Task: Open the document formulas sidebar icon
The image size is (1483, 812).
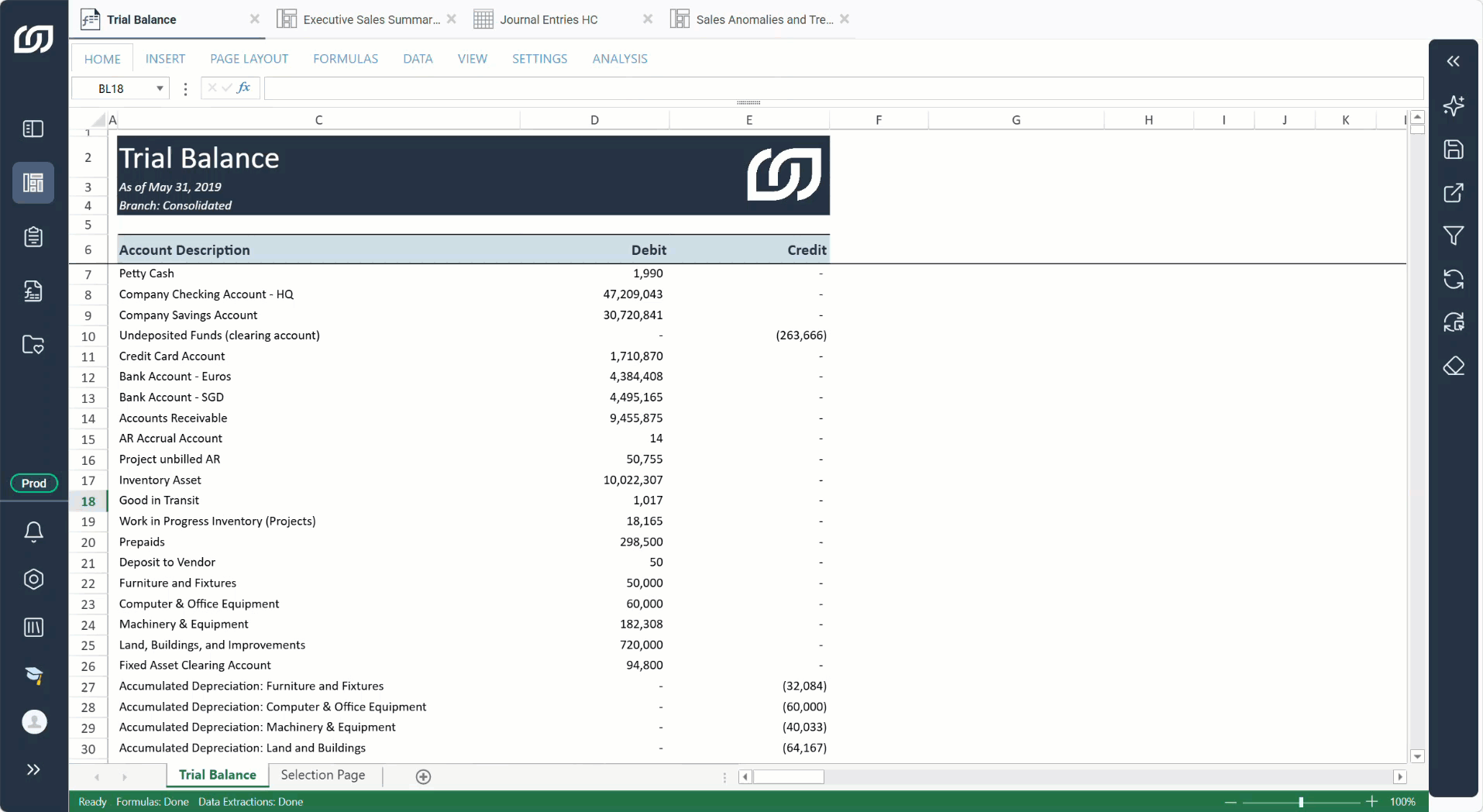Action: coord(33,291)
